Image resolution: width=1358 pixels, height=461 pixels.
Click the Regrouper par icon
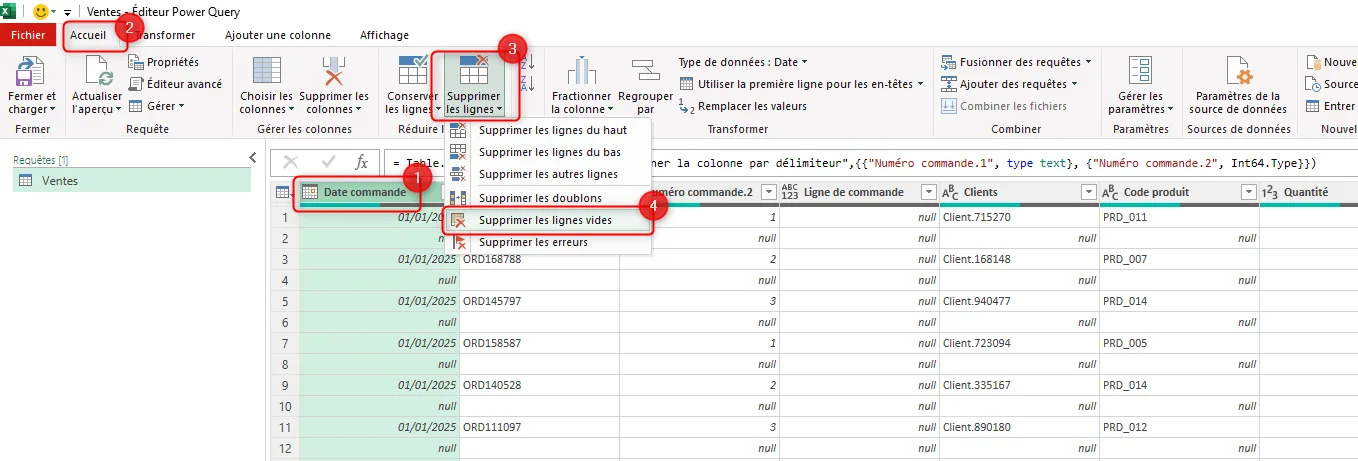pyautogui.click(x=645, y=70)
